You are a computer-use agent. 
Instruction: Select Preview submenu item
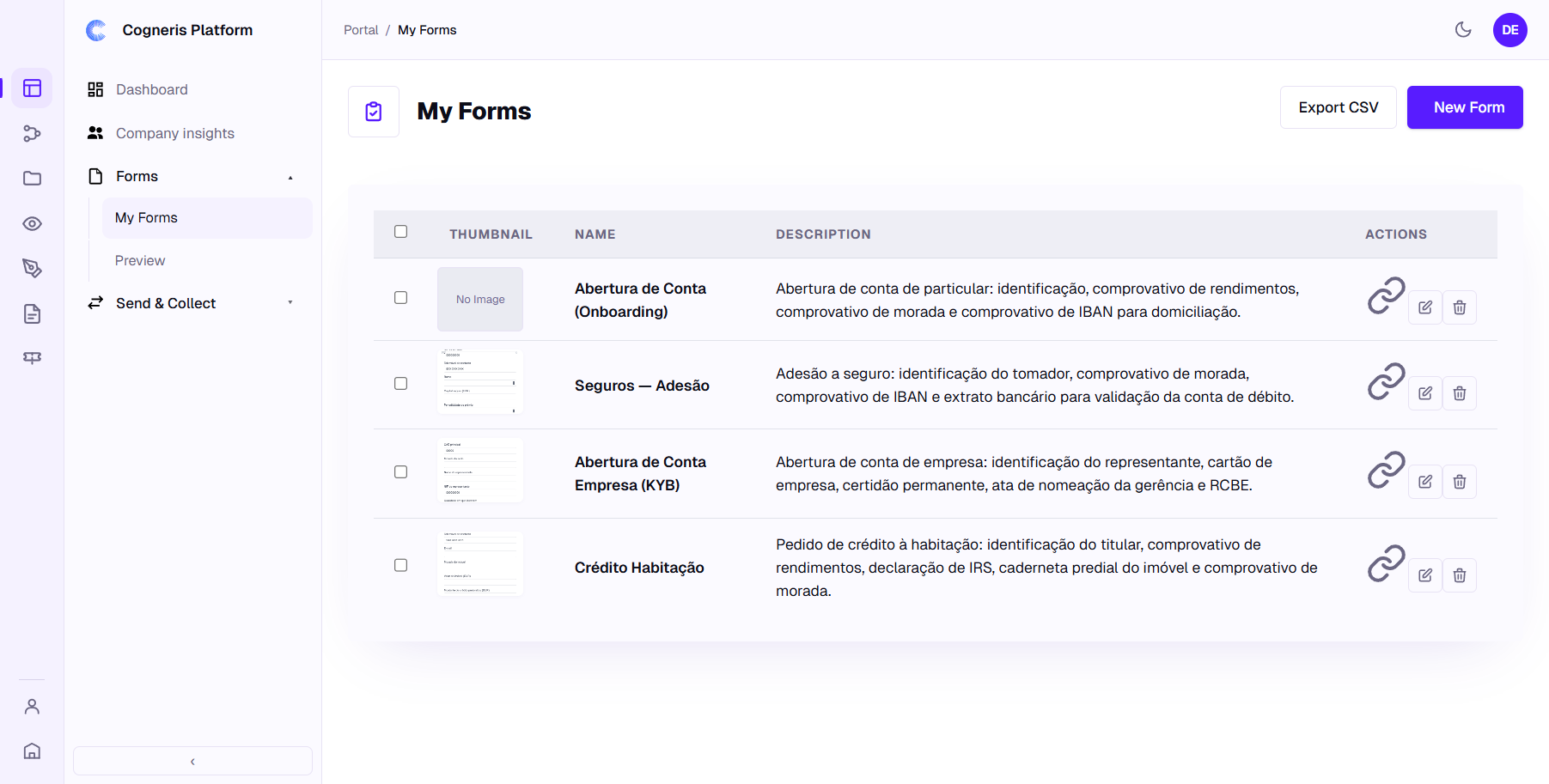(207, 260)
